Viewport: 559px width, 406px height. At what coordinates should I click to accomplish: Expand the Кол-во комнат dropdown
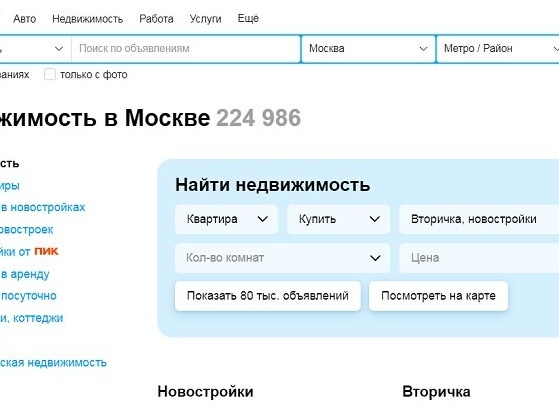pos(282,258)
